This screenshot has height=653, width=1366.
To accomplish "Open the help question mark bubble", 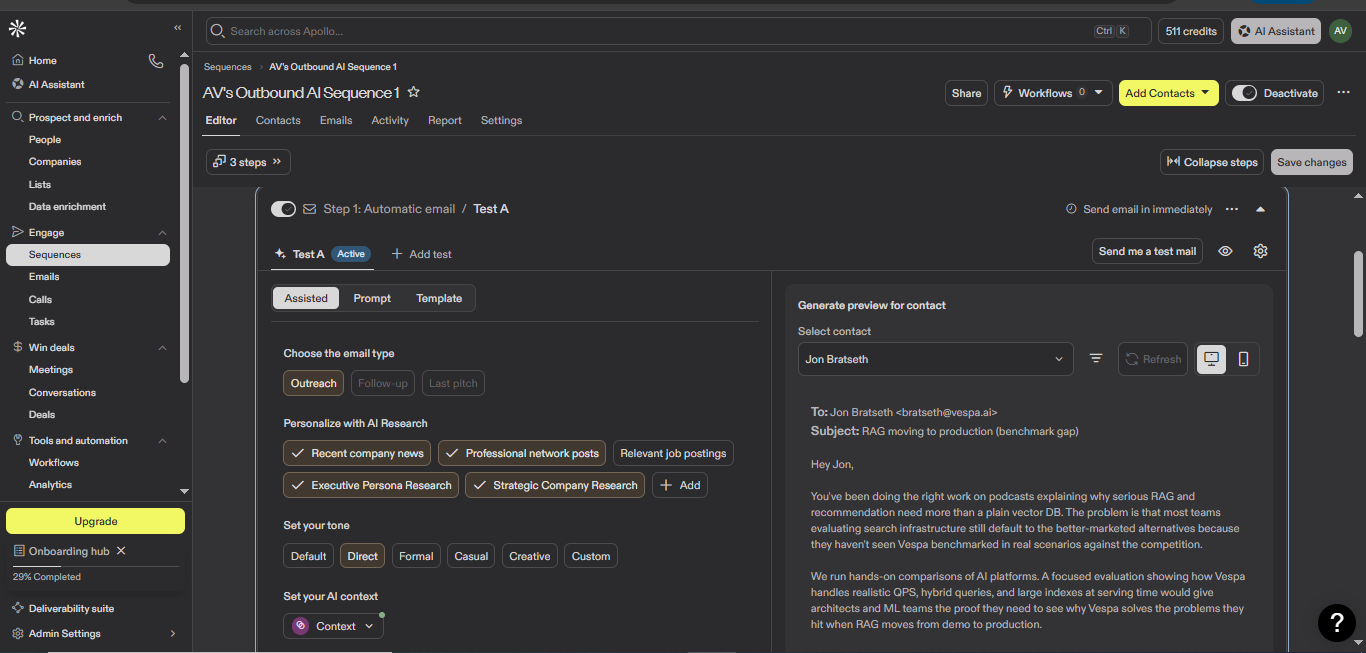I will (x=1337, y=623).
